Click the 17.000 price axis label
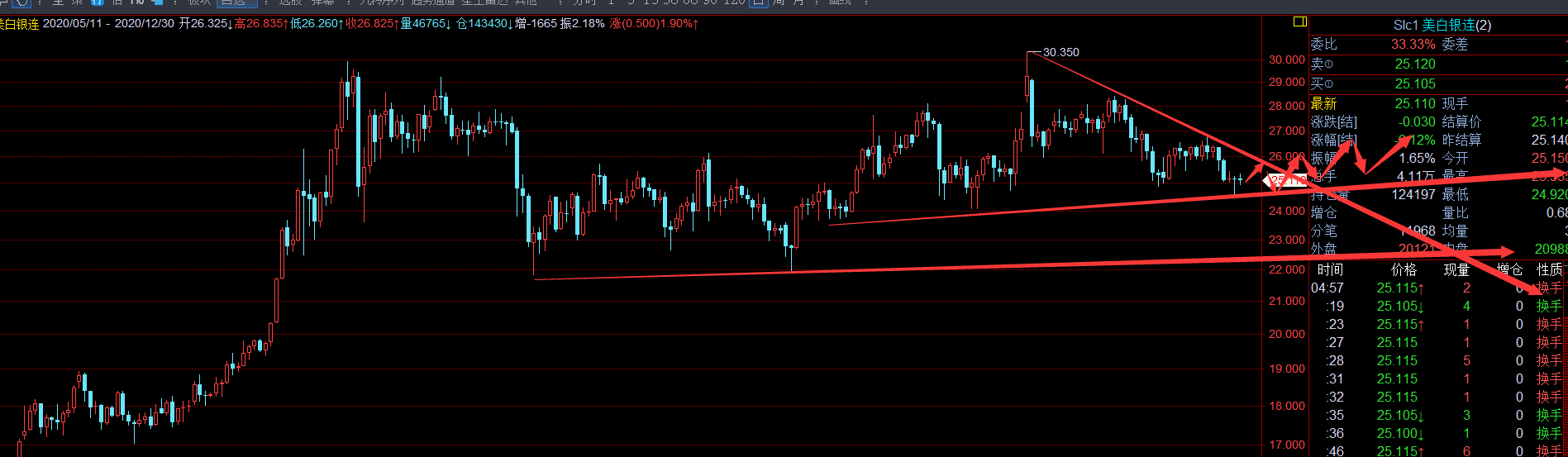Viewport: 1568px width, 457px height. click(1287, 445)
